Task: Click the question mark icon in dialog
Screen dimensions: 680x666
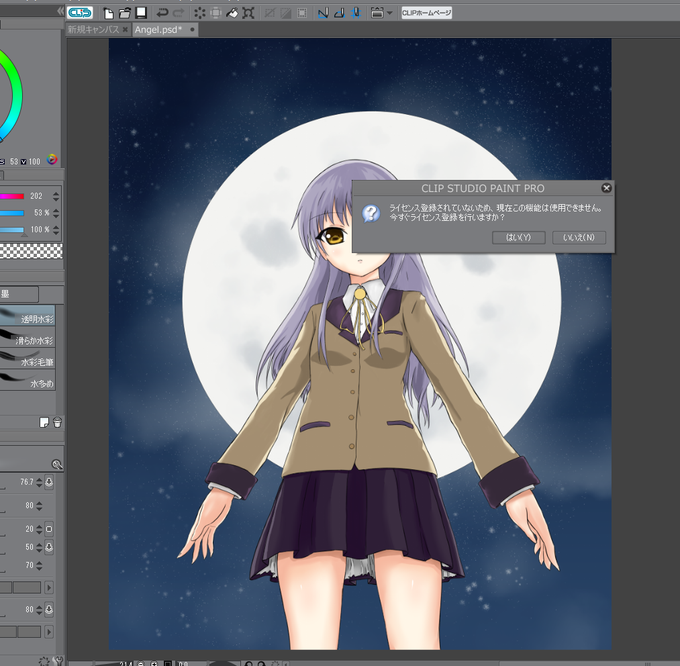Action: tap(371, 213)
